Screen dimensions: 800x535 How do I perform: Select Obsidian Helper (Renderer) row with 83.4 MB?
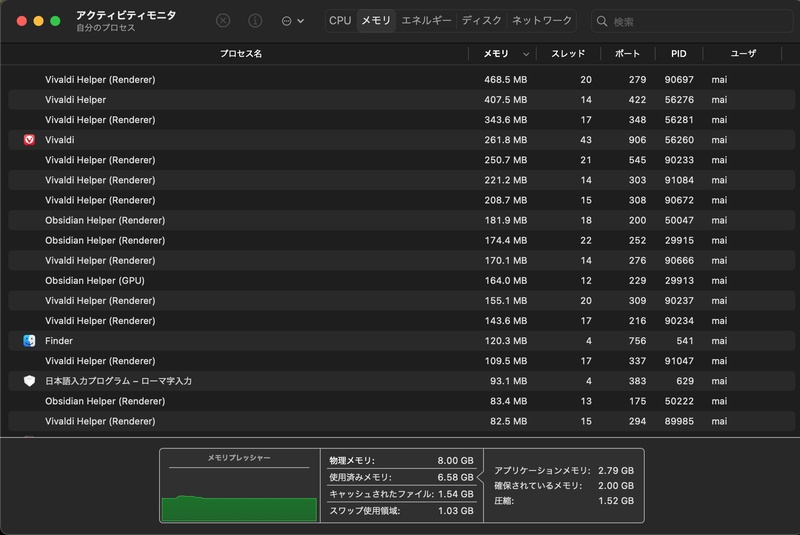coord(402,401)
